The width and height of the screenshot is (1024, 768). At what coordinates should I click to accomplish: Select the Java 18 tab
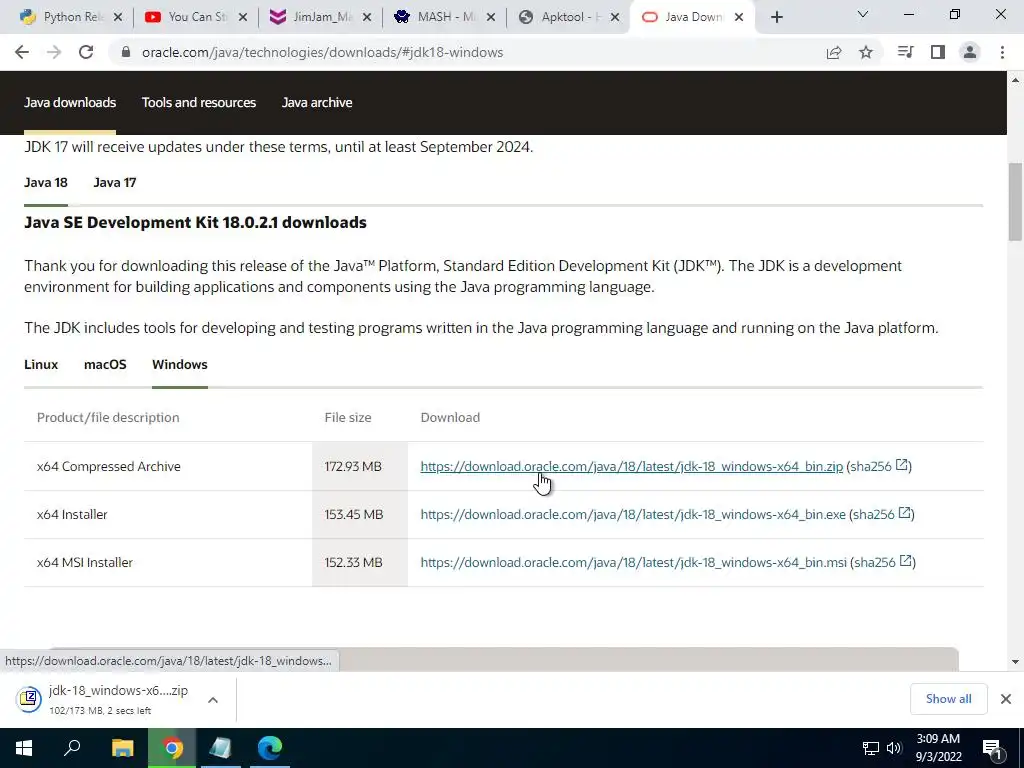click(46, 182)
